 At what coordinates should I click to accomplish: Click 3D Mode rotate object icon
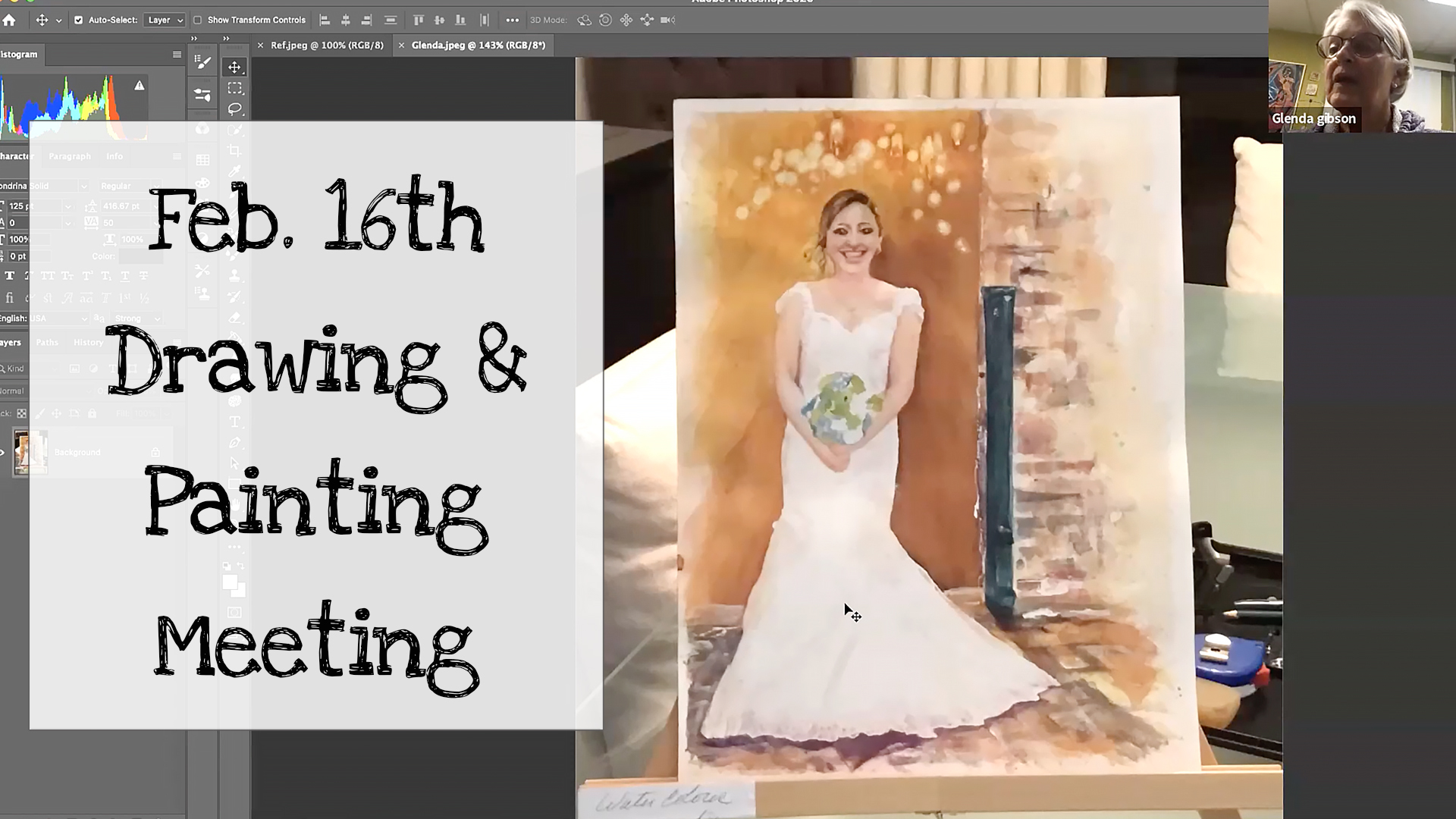coord(585,20)
